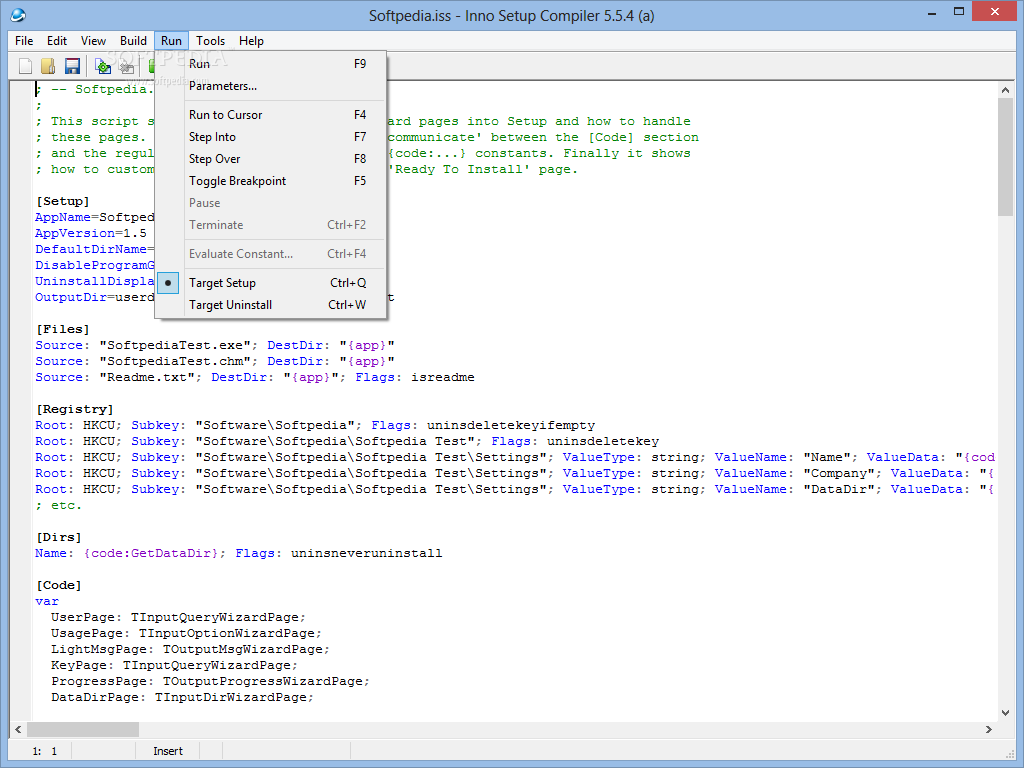Choose Step Into
This screenshot has height=768, width=1024.
[x=270, y=137]
